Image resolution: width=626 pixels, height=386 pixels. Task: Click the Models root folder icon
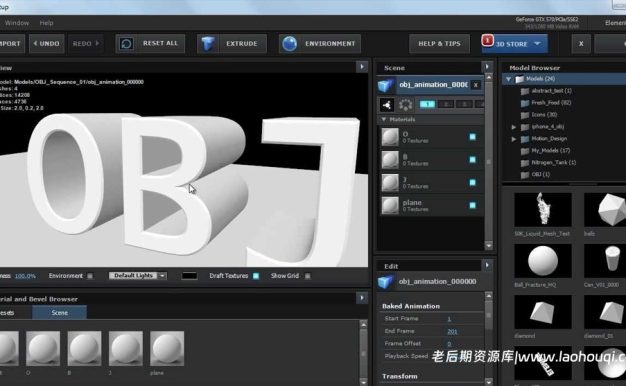519,79
